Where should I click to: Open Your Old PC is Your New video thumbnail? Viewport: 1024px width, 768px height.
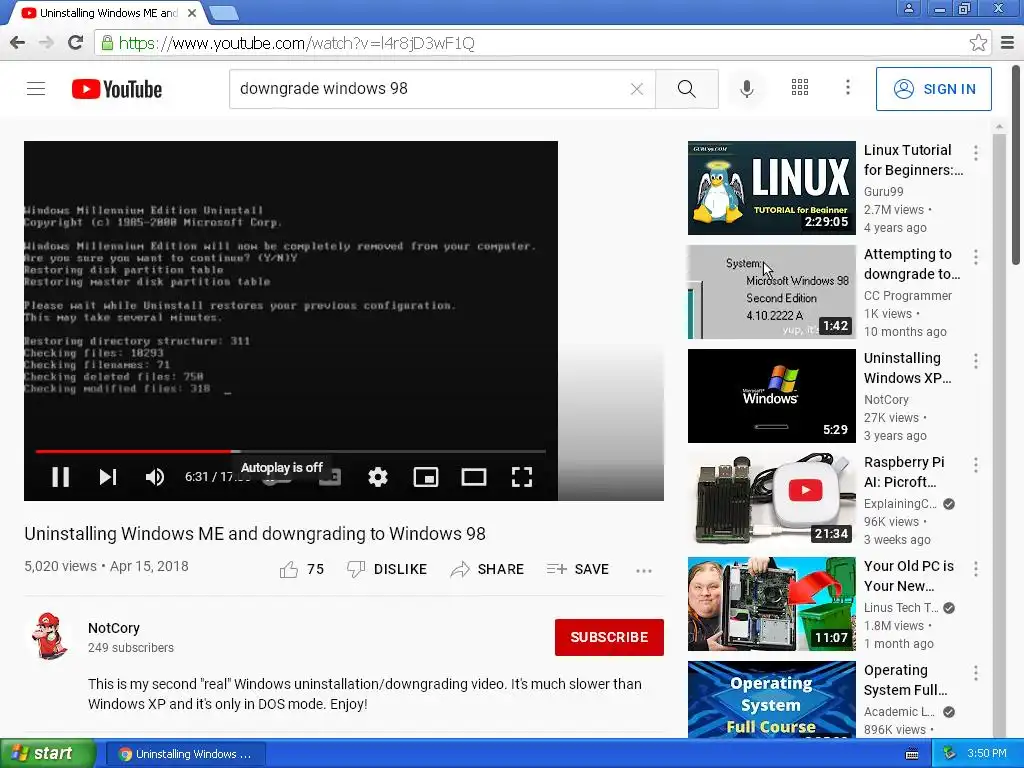coord(771,604)
